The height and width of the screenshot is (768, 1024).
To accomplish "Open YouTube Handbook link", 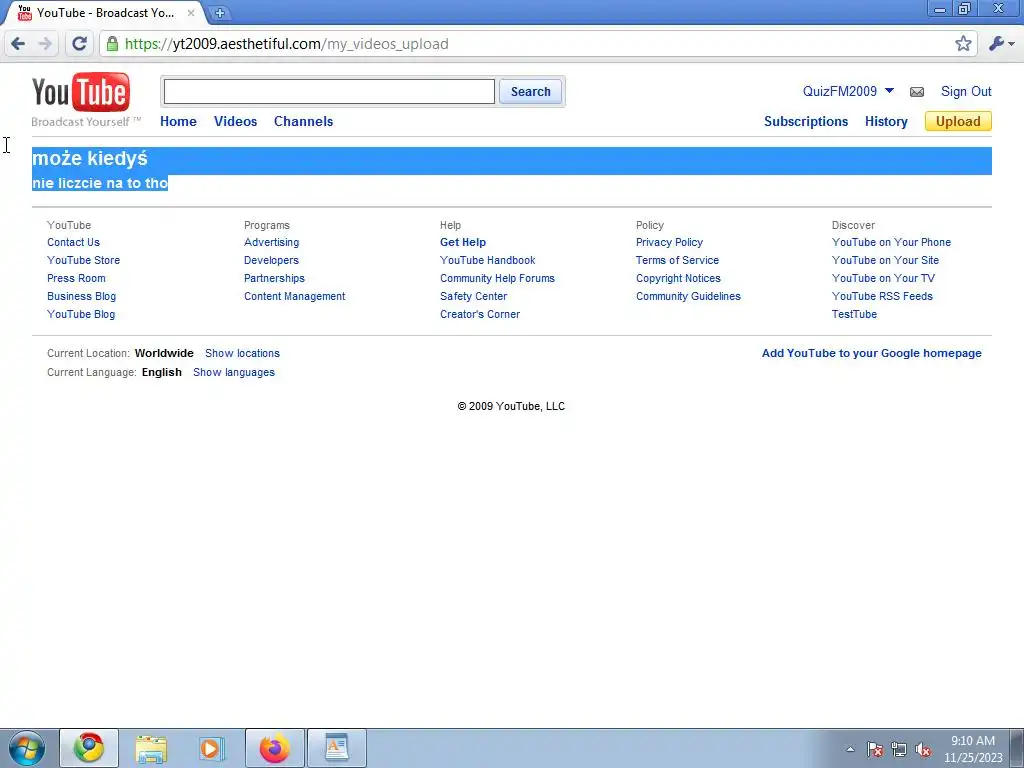I will pyautogui.click(x=488, y=260).
